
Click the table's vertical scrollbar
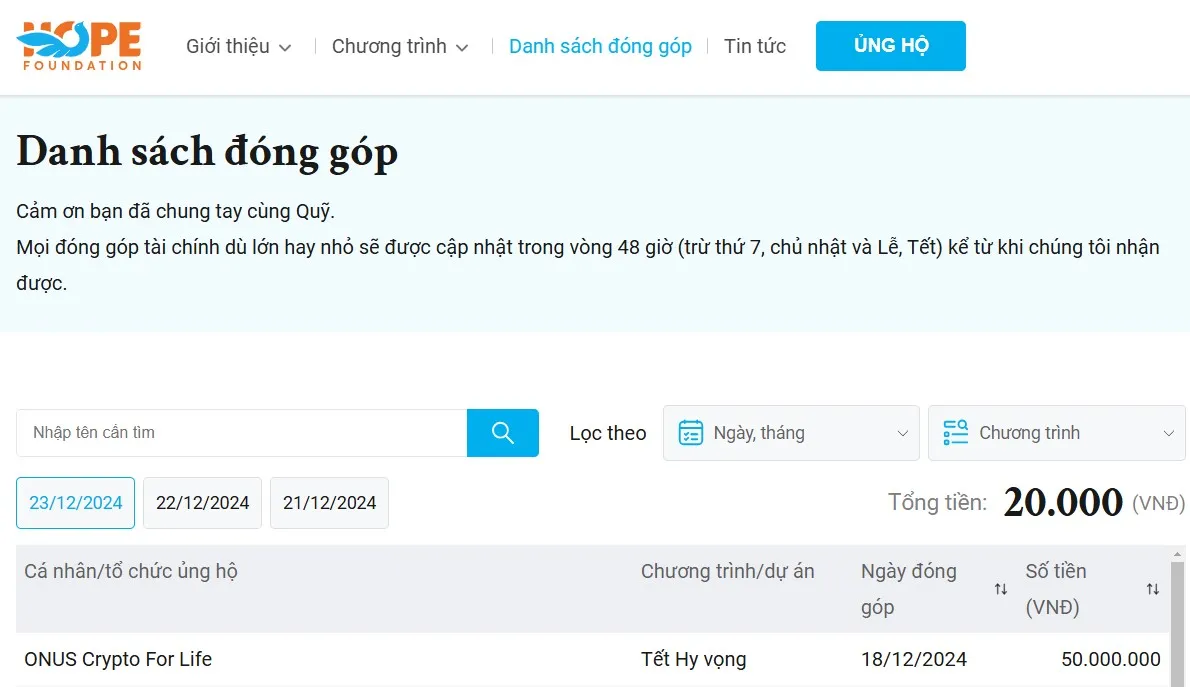click(x=1177, y=620)
